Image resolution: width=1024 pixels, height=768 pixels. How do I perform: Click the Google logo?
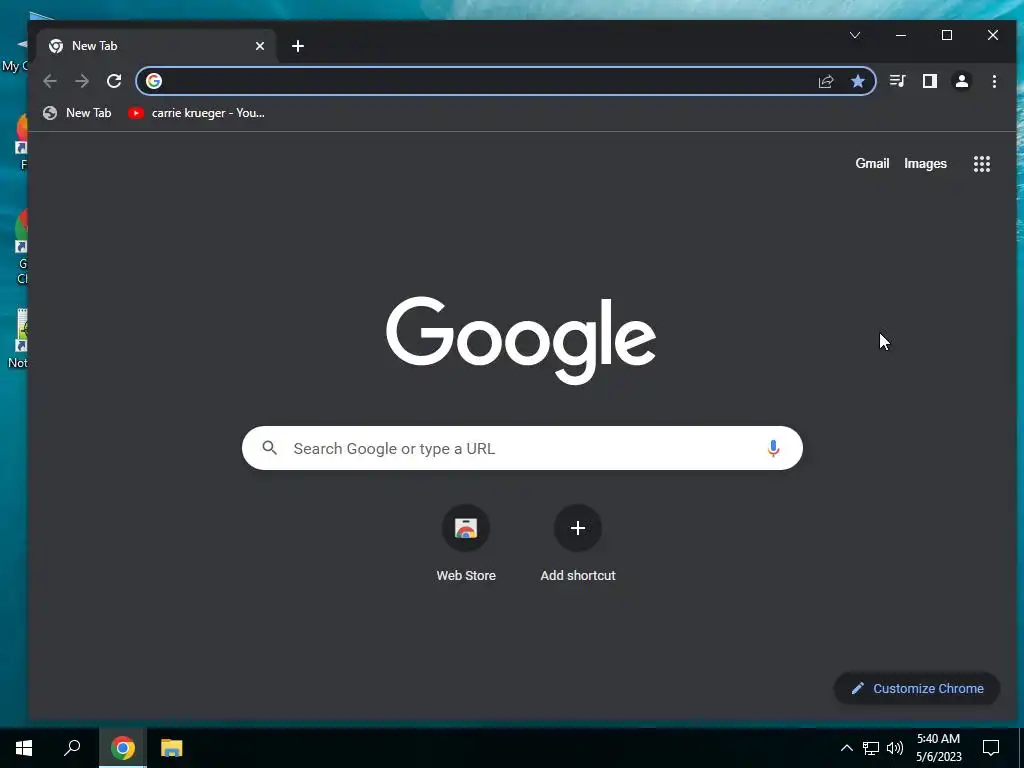tap(521, 340)
